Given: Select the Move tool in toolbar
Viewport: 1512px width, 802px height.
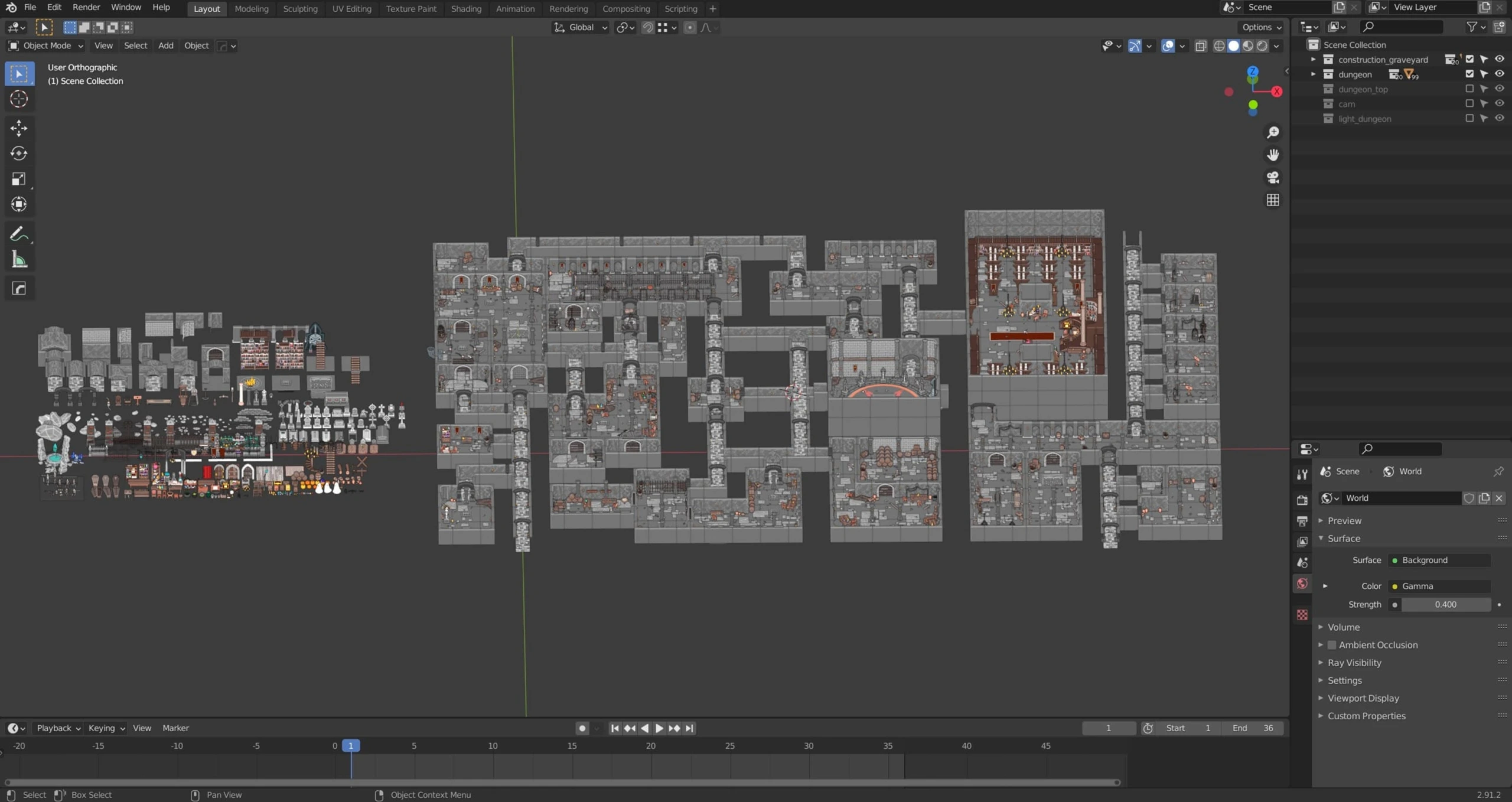Looking at the screenshot, I should [19, 128].
